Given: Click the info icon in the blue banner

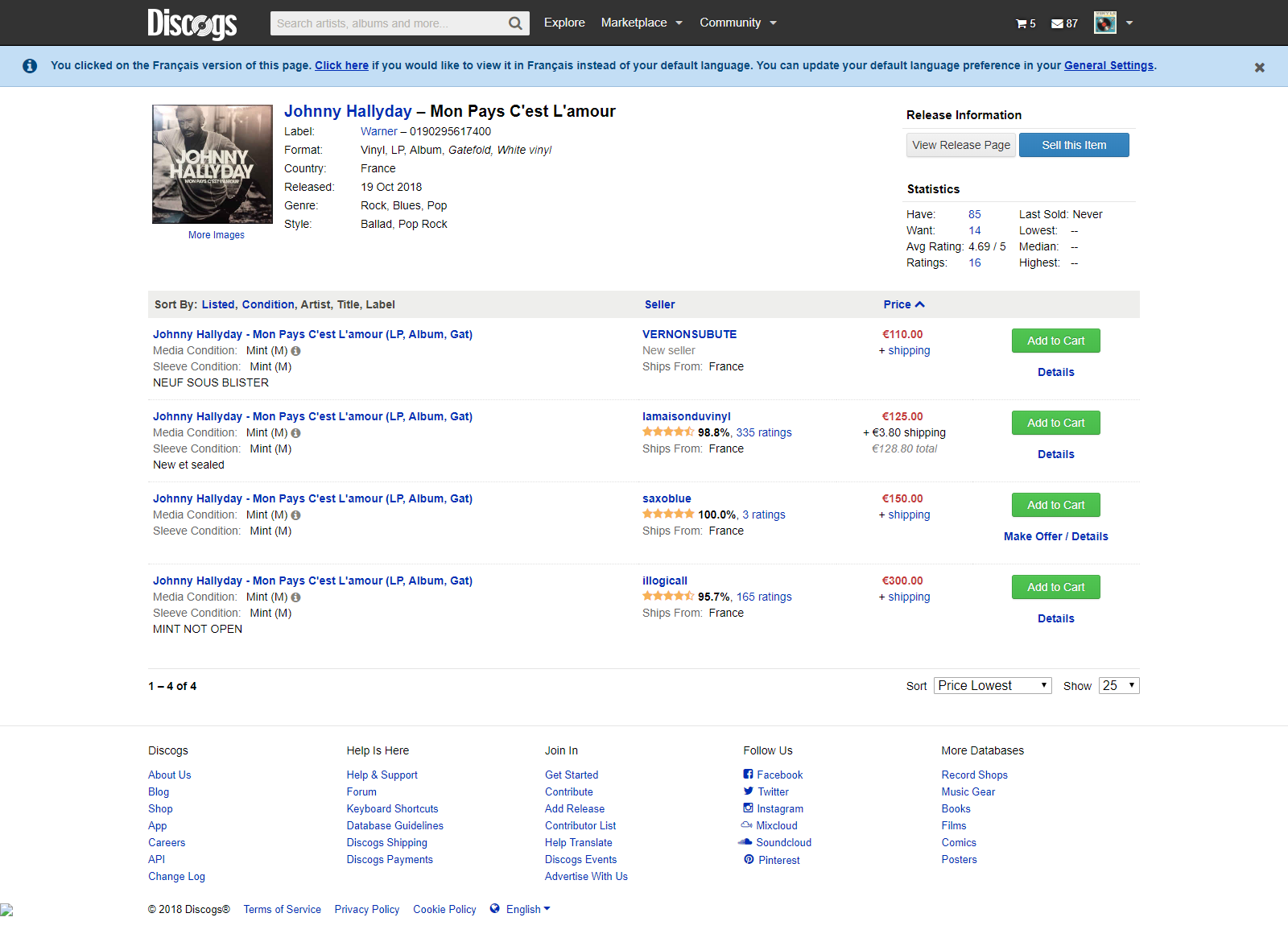Looking at the screenshot, I should point(30,66).
